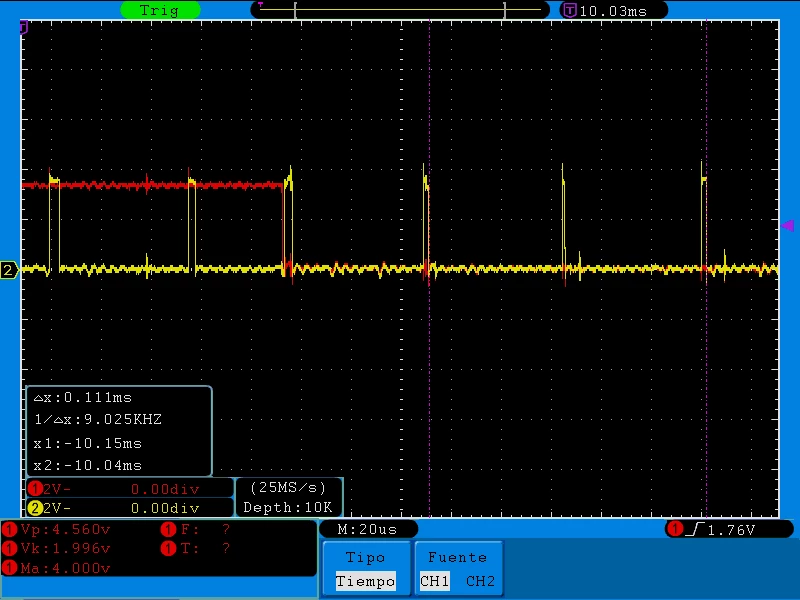Screen dimensions: 800x600
Task: Click the purple trigger level arrow
Action: click(787, 225)
